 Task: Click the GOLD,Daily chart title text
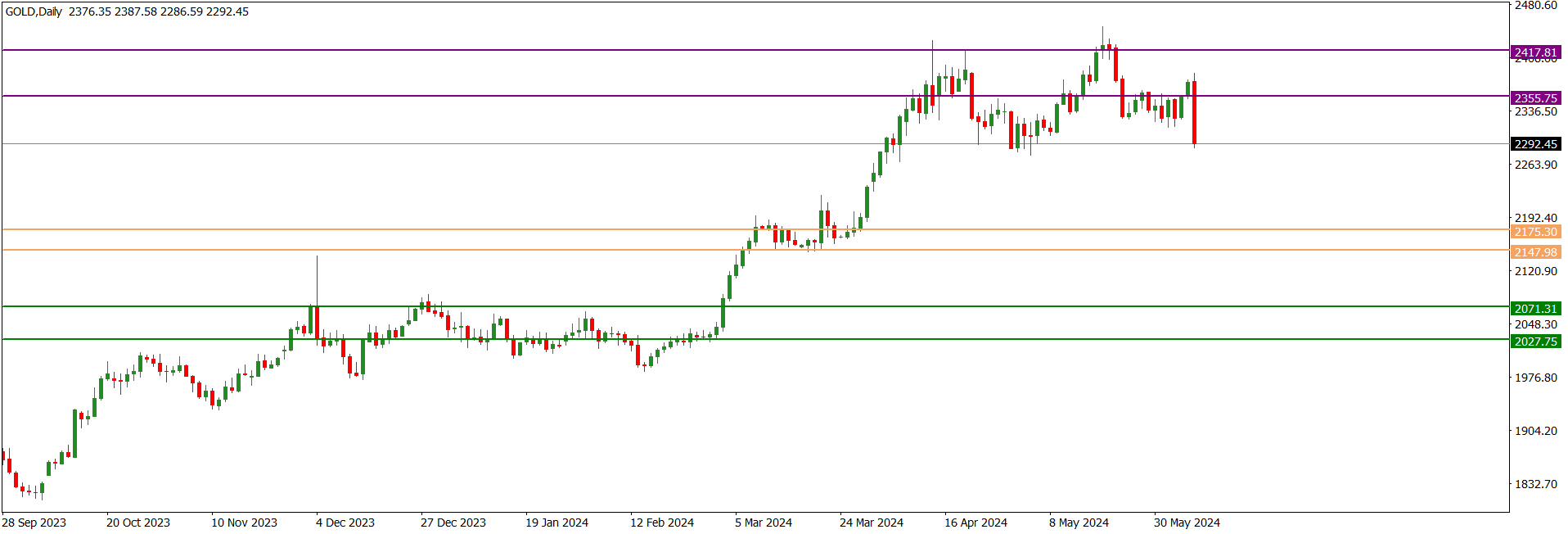pos(34,11)
